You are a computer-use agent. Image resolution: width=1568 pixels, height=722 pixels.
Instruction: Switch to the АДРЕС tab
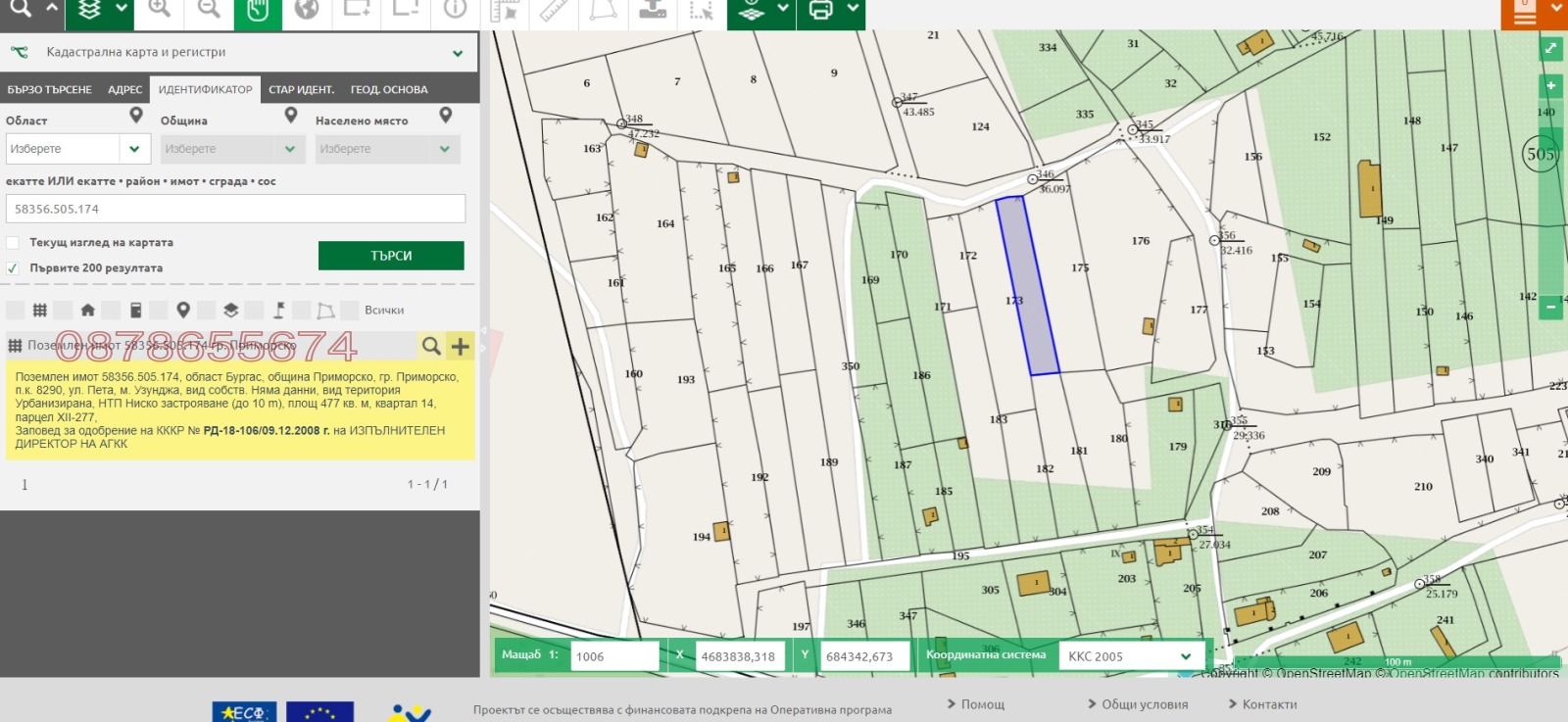pos(124,89)
